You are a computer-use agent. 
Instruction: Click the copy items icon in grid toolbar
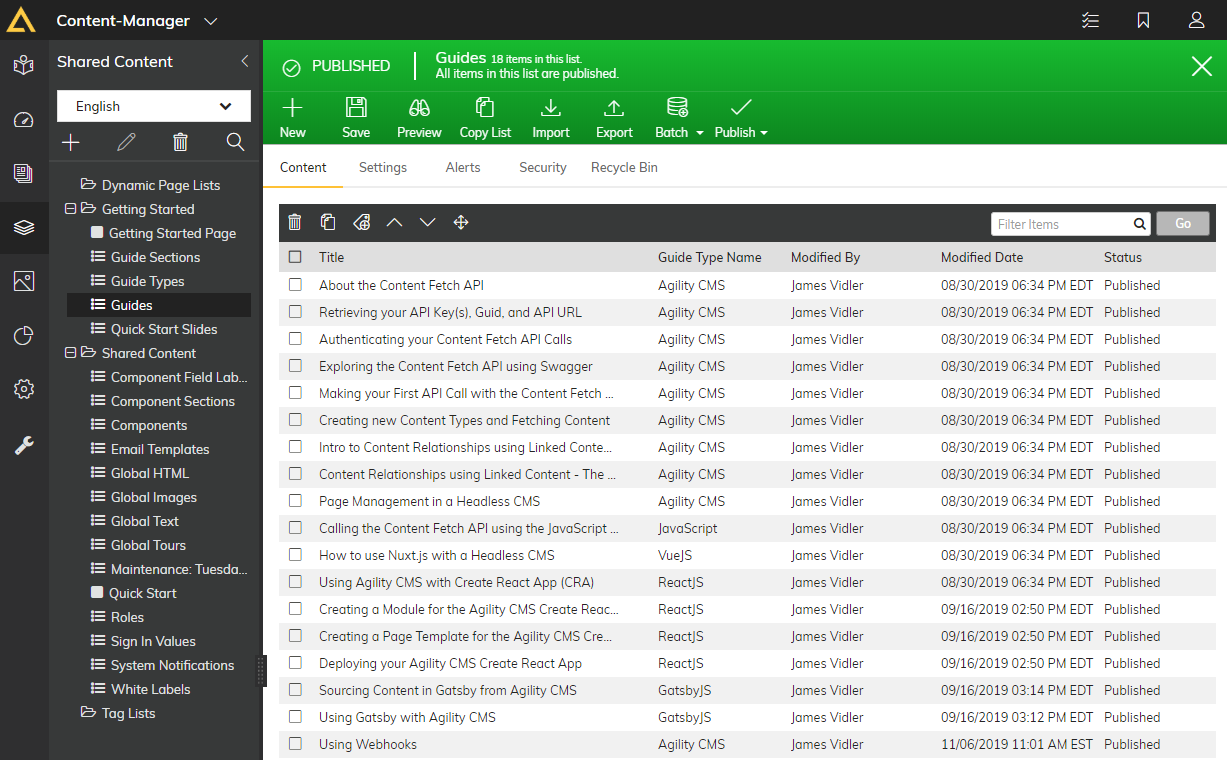(x=328, y=222)
